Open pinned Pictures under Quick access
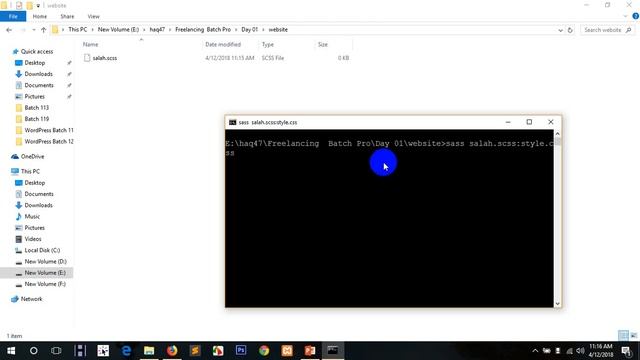640x360 pixels. coord(34,96)
